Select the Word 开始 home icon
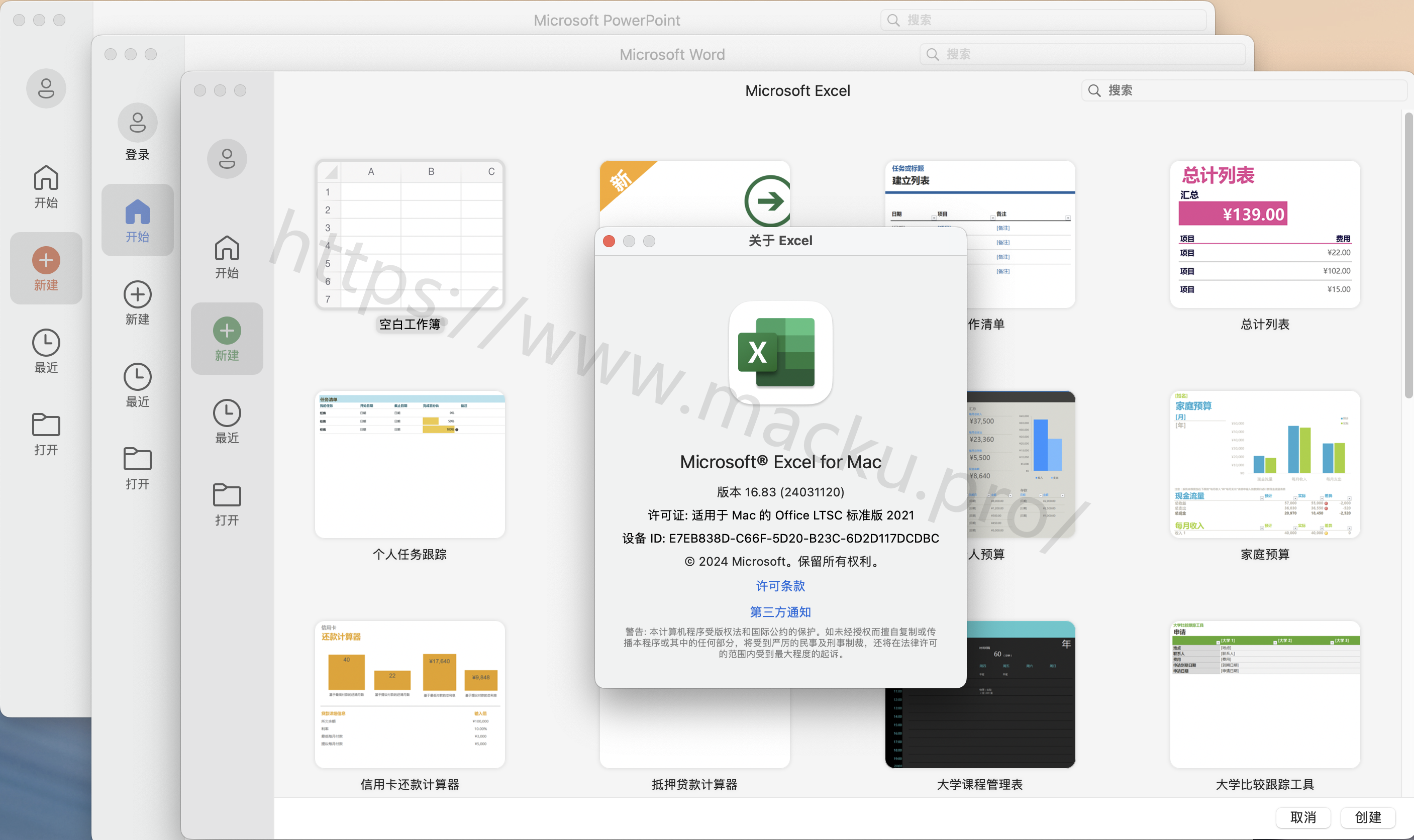Screen dimensions: 1414x840 138,212
